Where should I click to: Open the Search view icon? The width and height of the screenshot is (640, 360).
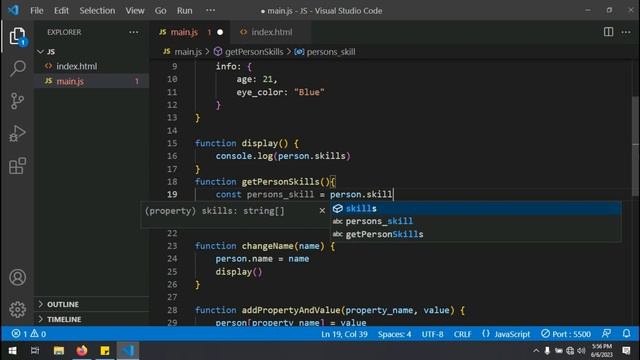click(17, 68)
